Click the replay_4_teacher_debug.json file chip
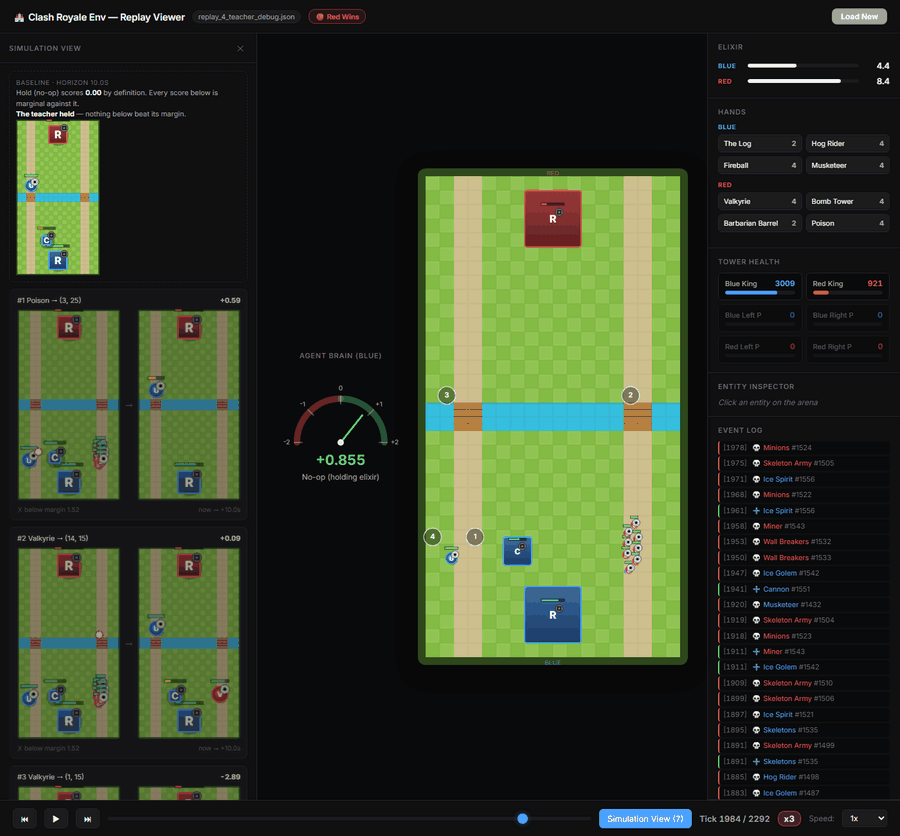The width and height of the screenshot is (900, 836). pos(246,17)
